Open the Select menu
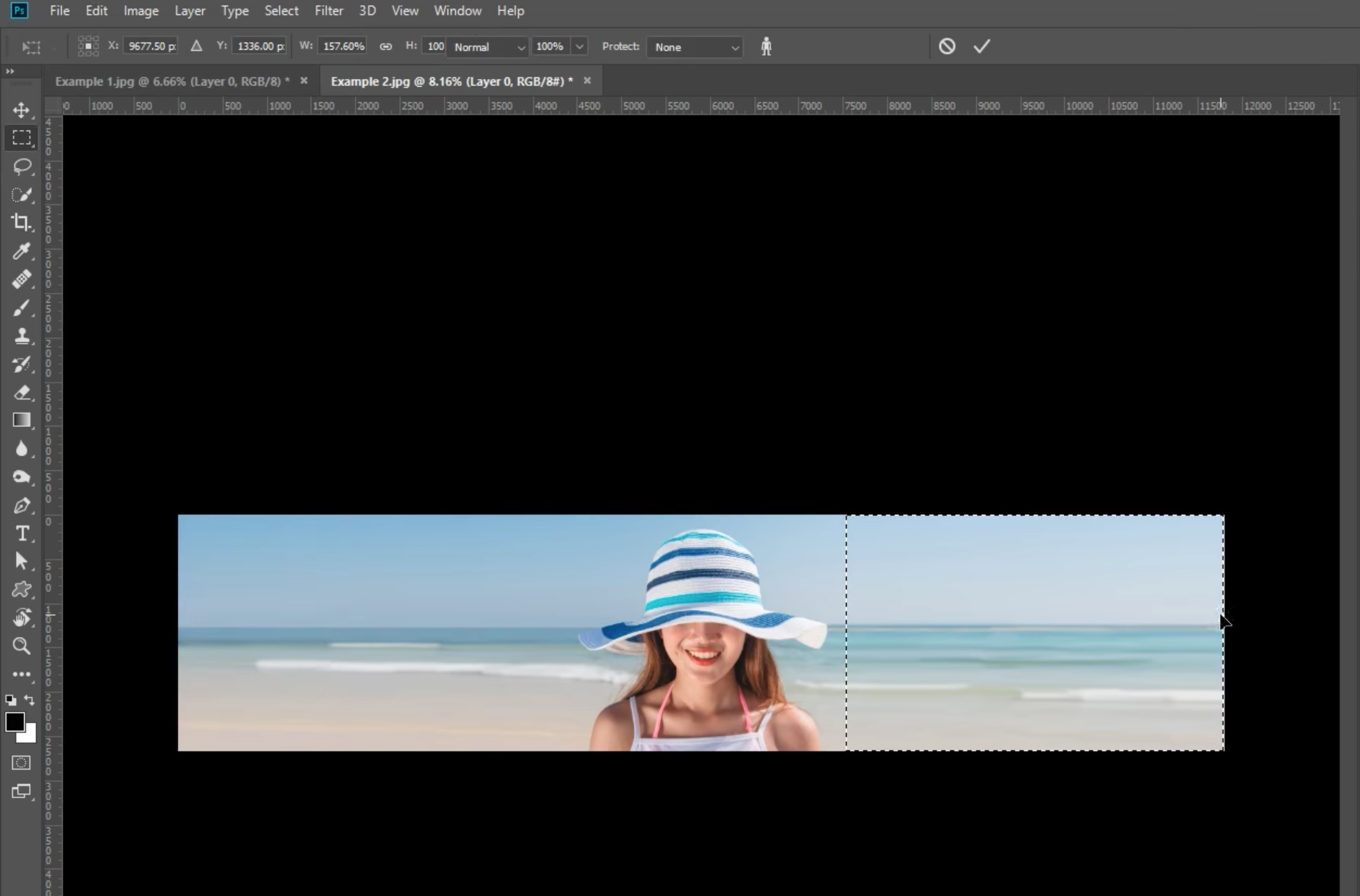 coord(282,10)
